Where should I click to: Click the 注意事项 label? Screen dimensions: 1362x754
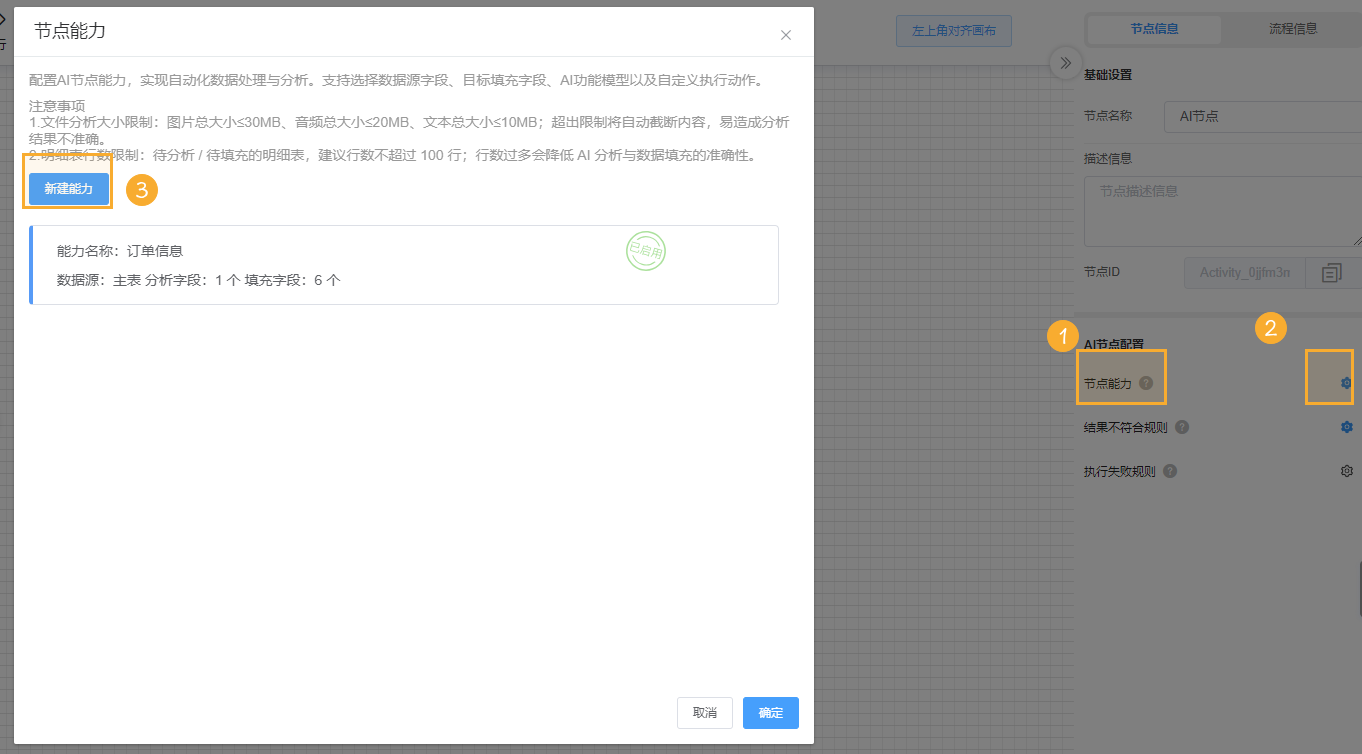(57, 105)
